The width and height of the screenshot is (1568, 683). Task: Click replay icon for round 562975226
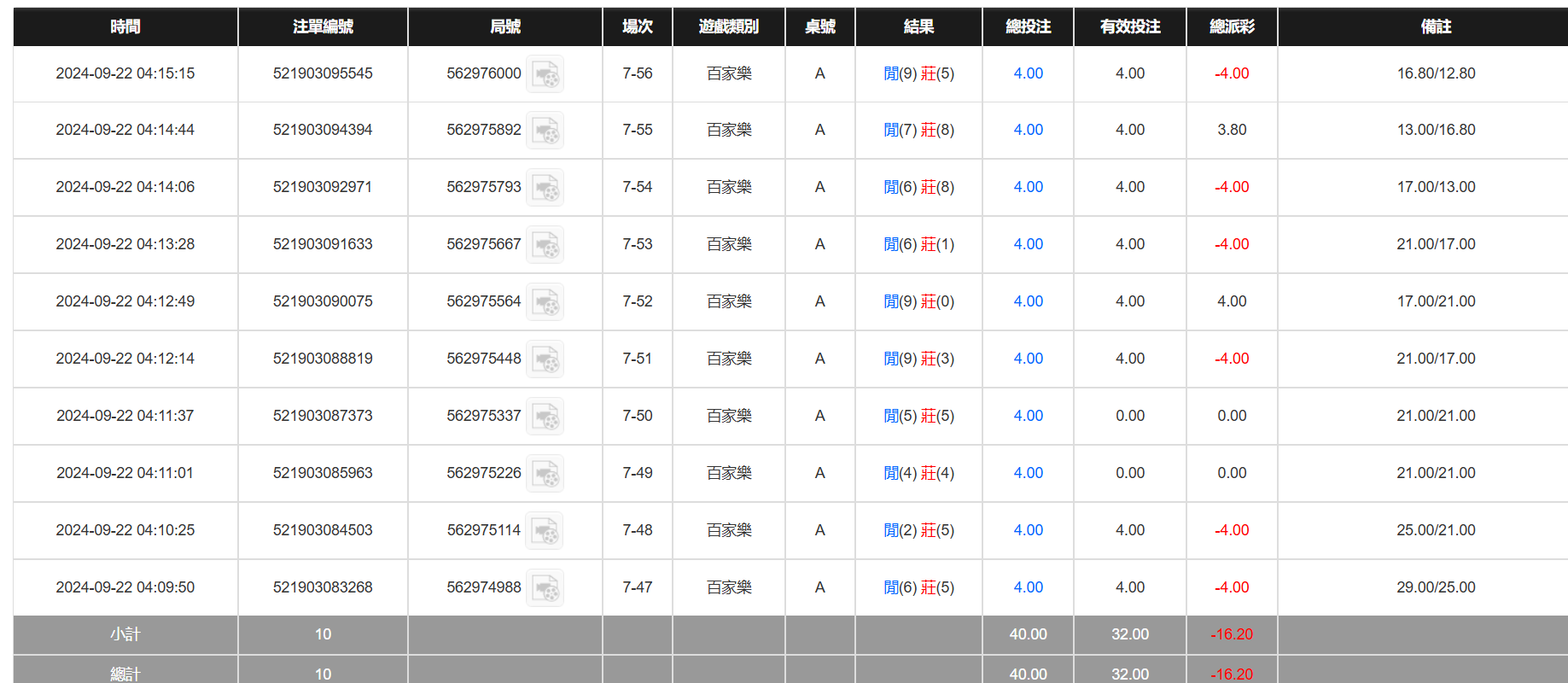pyautogui.click(x=545, y=474)
